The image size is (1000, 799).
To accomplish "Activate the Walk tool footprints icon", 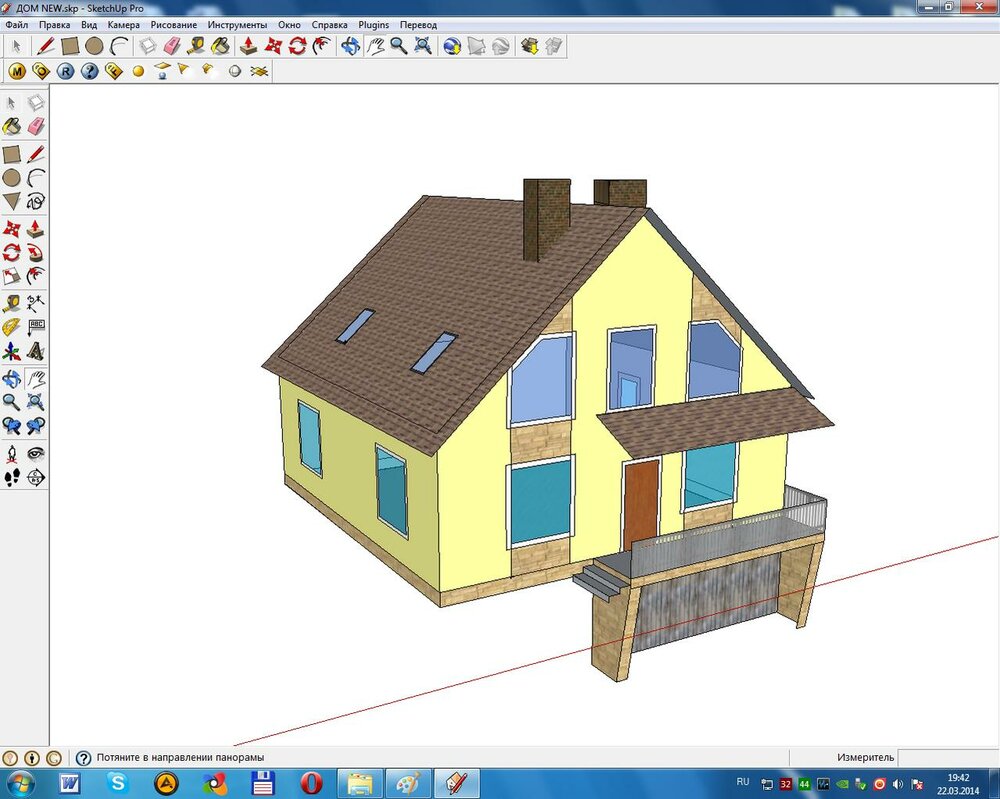I will [11, 478].
